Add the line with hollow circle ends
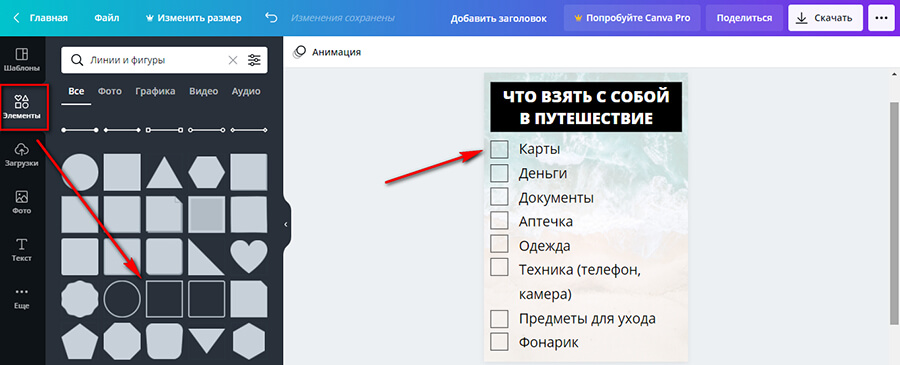This screenshot has height=365, width=900. coord(207,130)
